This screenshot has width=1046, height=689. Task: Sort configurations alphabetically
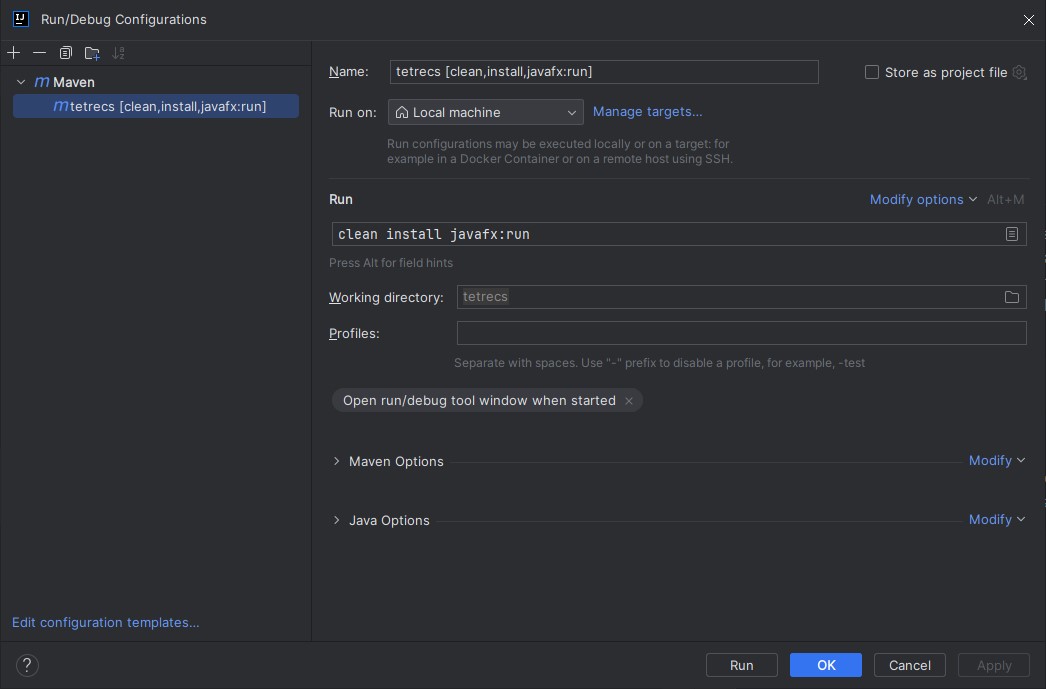pyautogui.click(x=118, y=53)
